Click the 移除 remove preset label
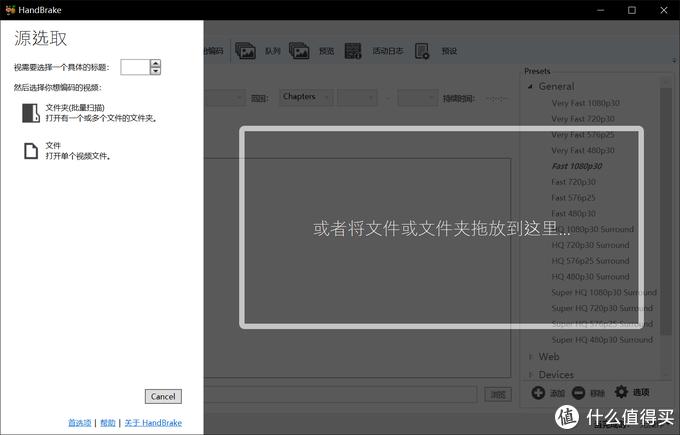The image size is (680, 435). tap(597, 393)
